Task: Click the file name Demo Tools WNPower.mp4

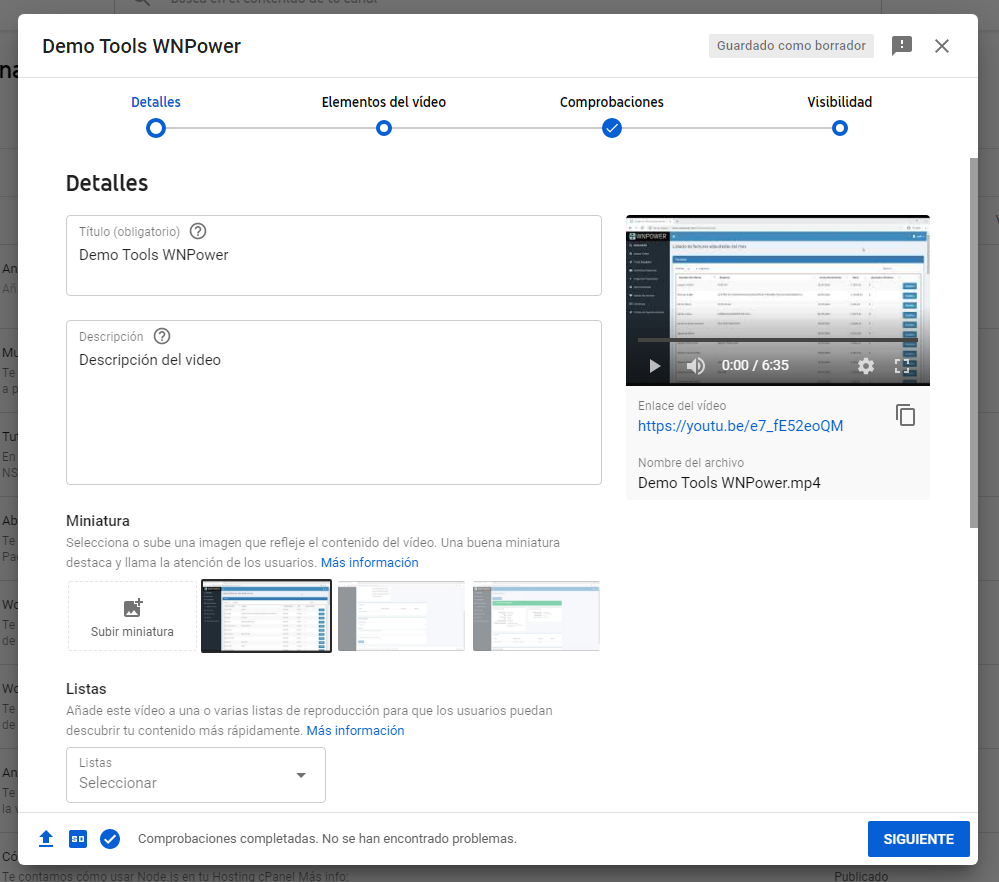Action: (x=729, y=482)
